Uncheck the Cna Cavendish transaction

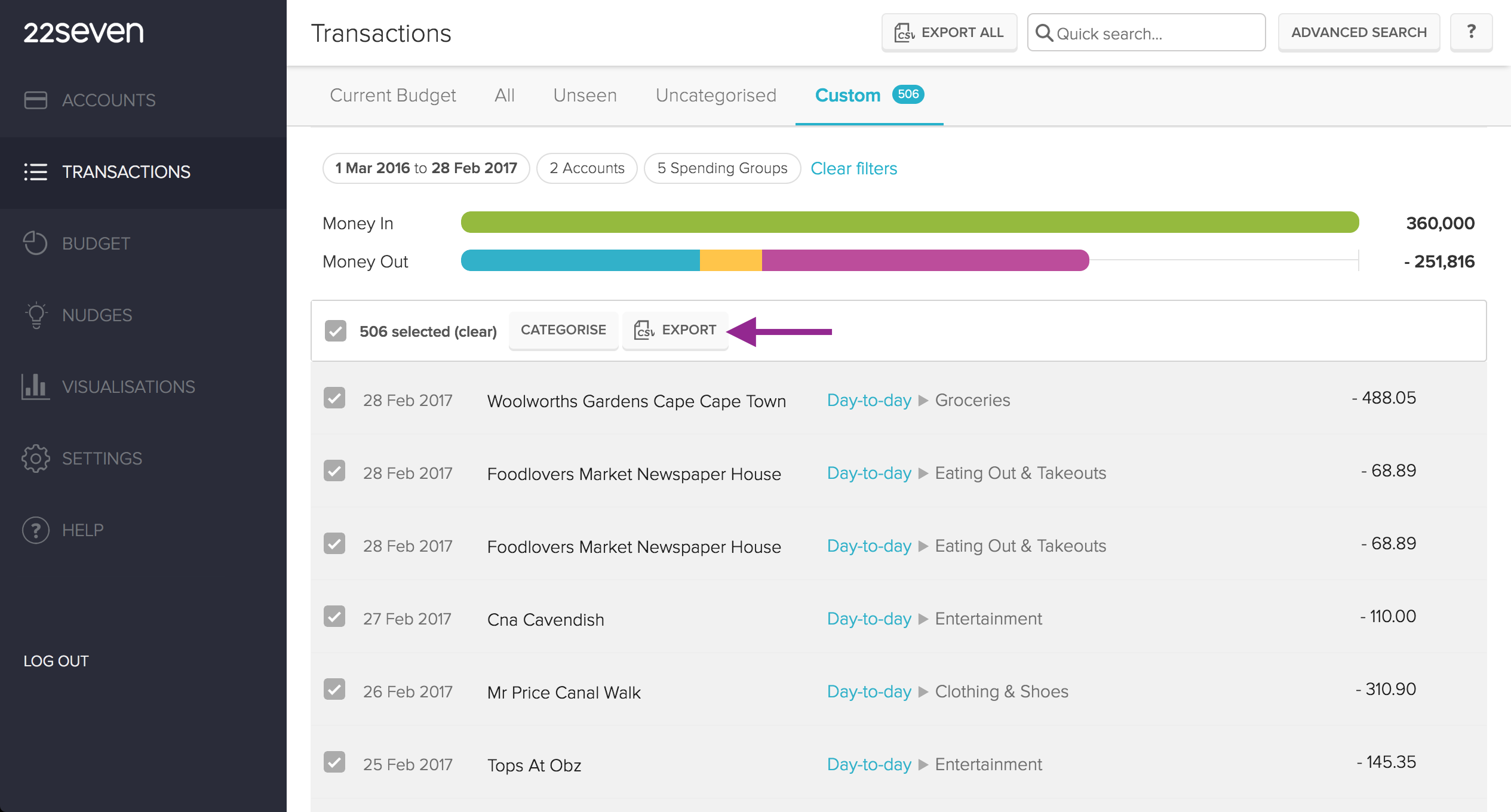tap(334, 617)
